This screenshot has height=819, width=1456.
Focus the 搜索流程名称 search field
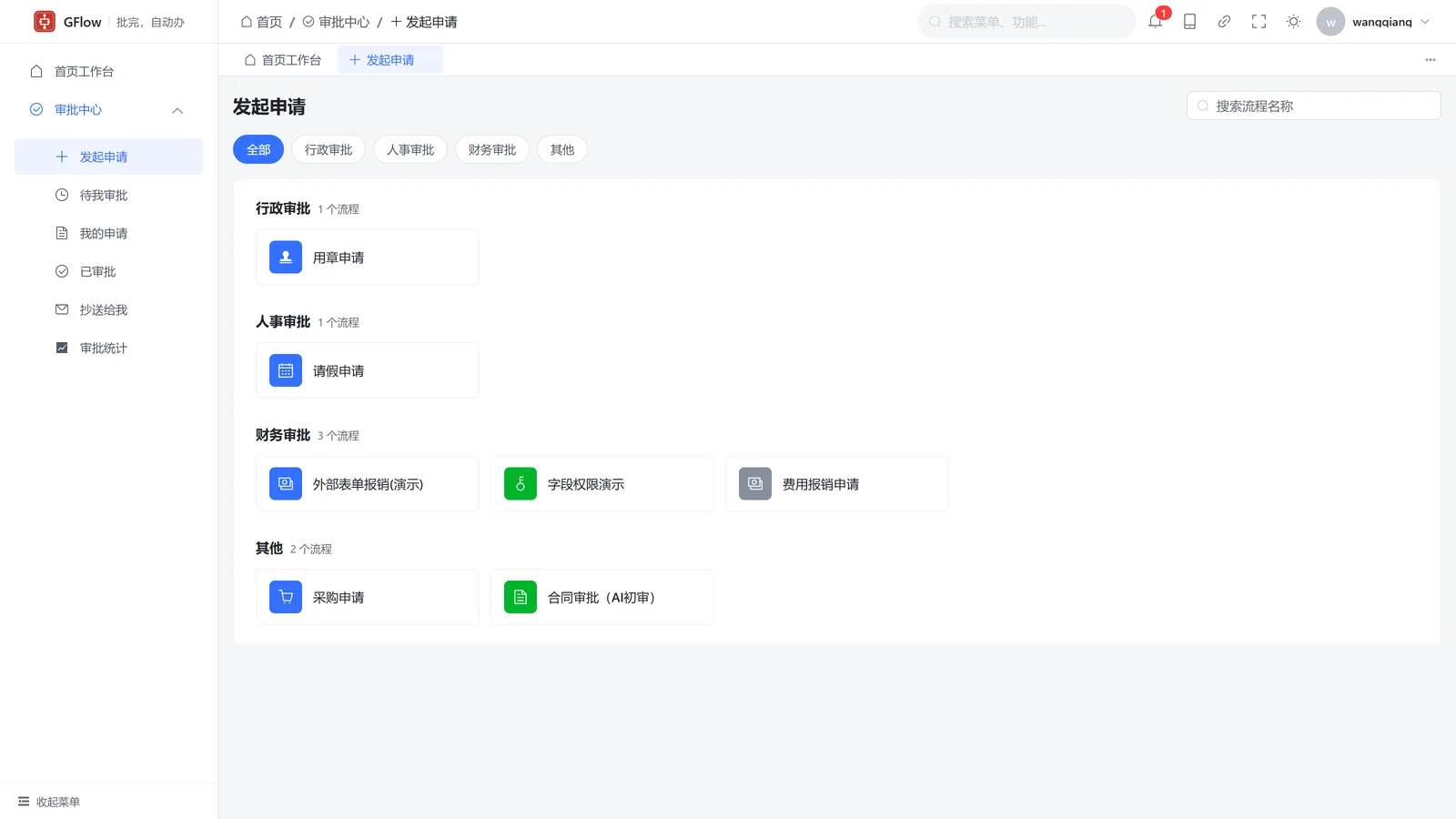(x=1313, y=106)
